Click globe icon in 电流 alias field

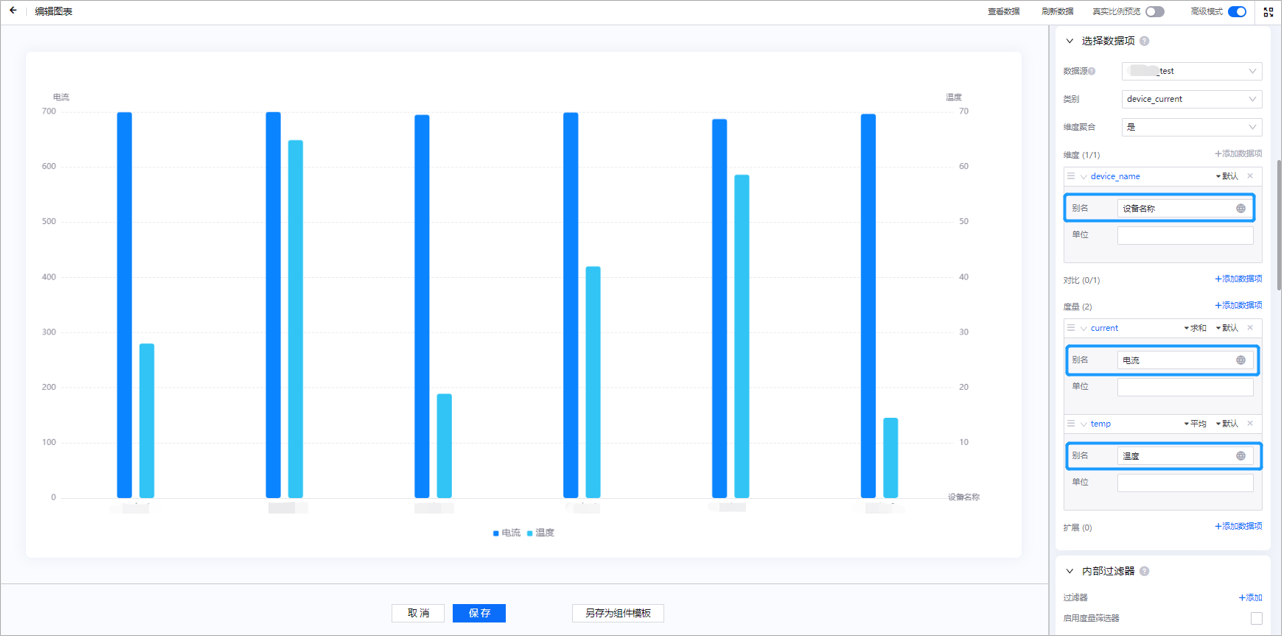(1240, 360)
